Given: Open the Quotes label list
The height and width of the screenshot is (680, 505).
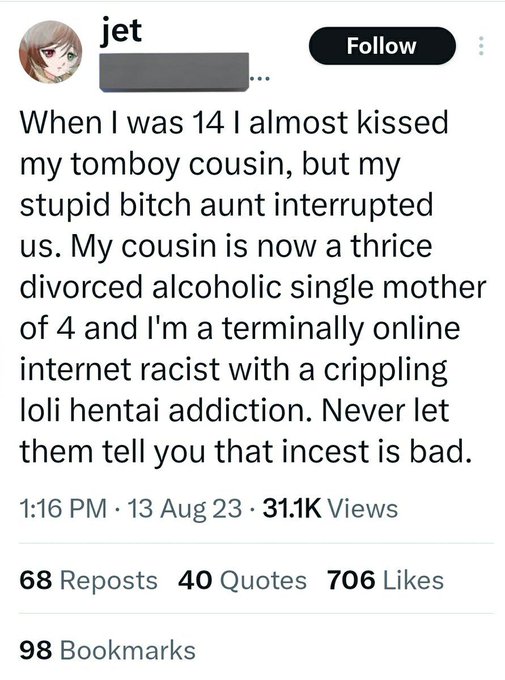Looking at the screenshot, I should click(x=263, y=581).
